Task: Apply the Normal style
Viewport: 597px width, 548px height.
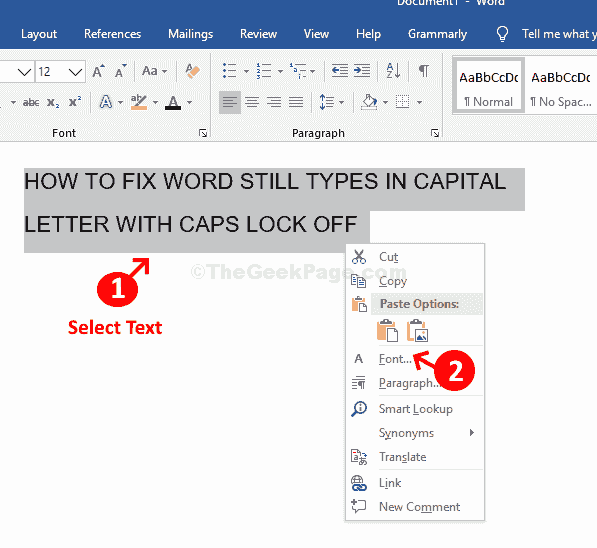Action: pyautogui.click(x=488, y=86)
